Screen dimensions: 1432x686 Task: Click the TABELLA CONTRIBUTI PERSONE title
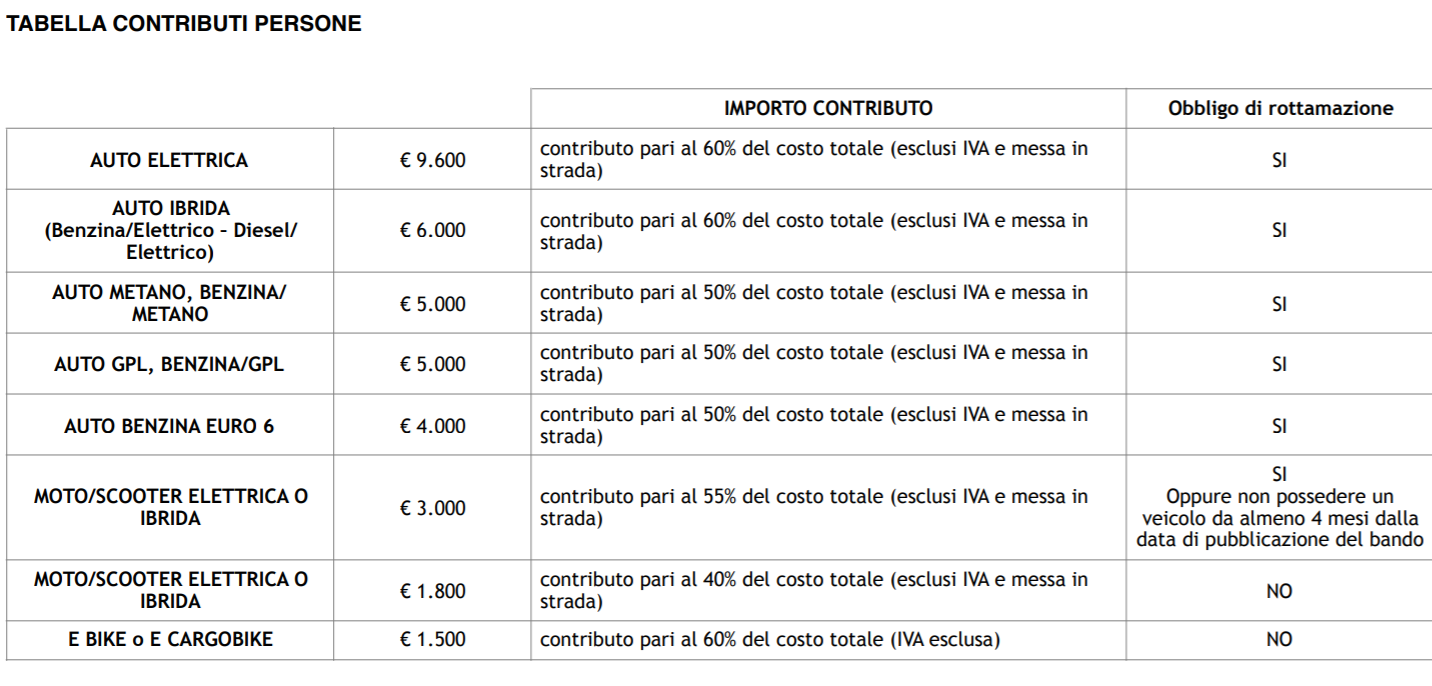coord(184,24)
